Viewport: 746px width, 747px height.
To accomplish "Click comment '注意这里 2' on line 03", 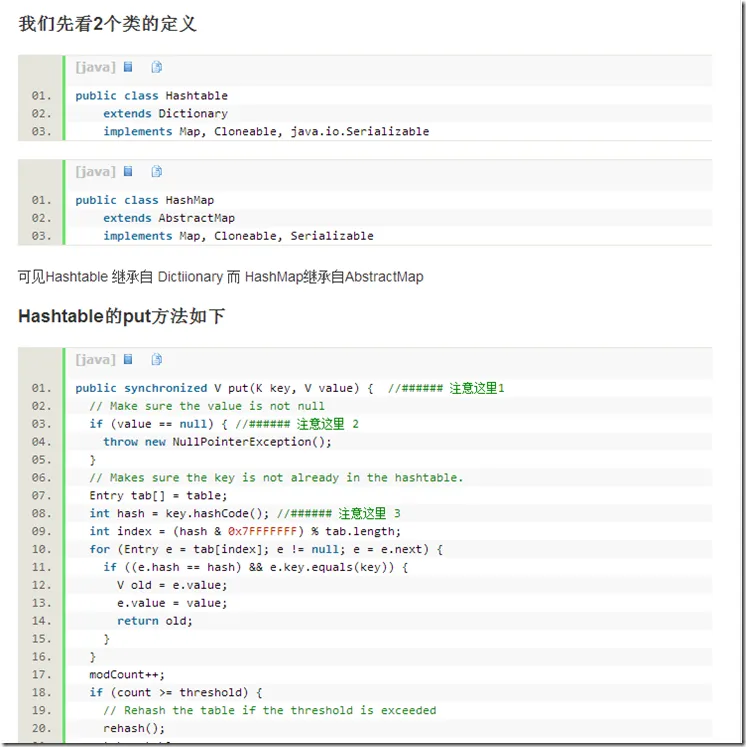I will click(328, 424).
